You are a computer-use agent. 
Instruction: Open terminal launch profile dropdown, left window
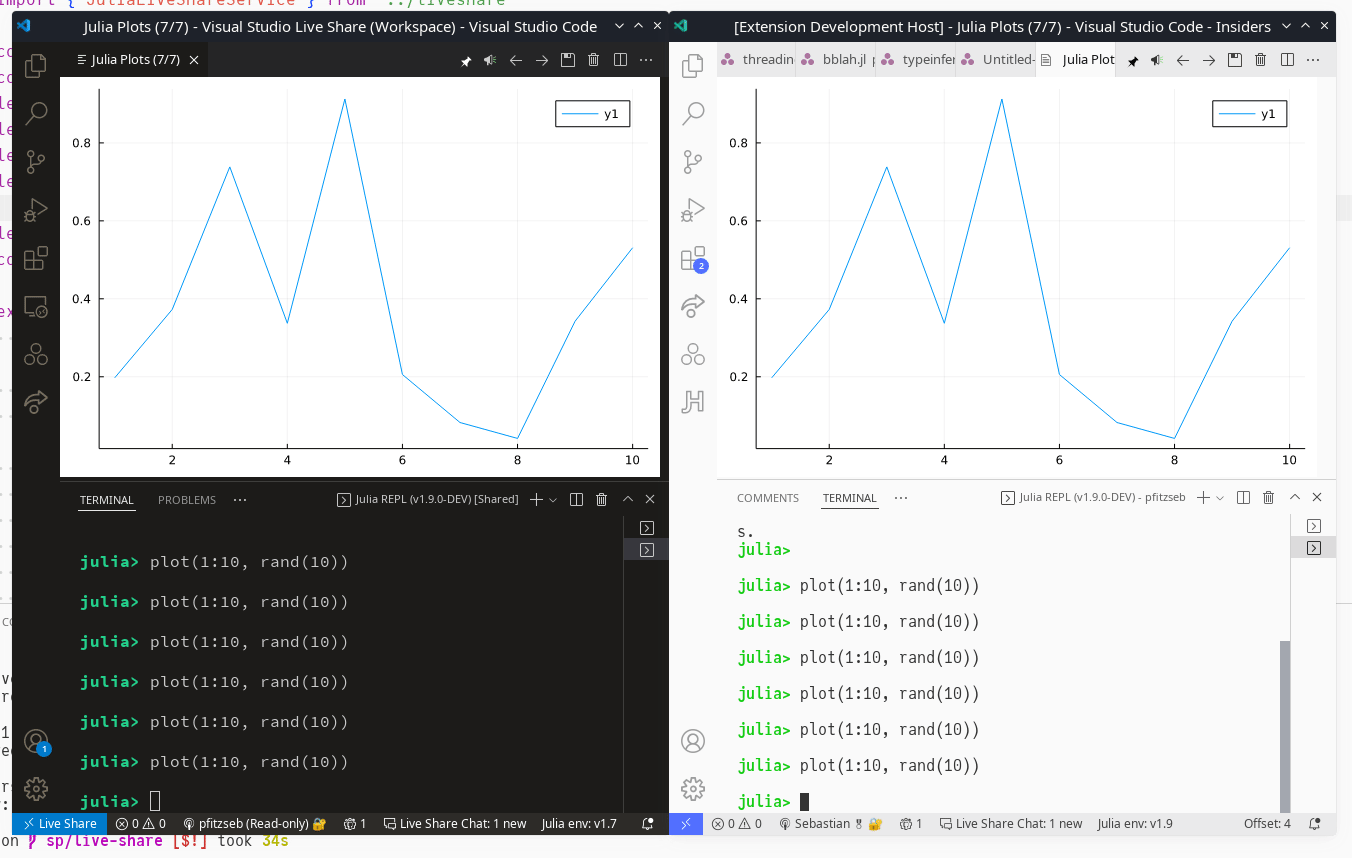553,499
